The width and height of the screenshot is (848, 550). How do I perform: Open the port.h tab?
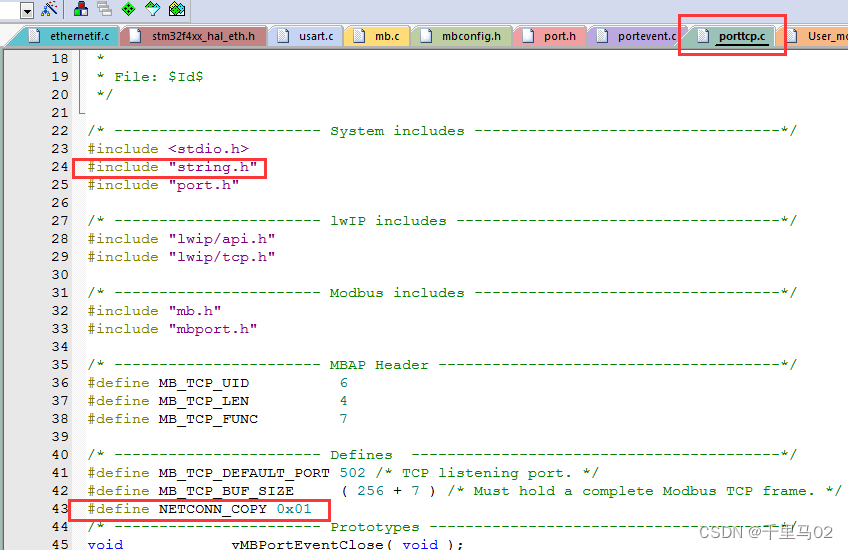pyautogui.click(x=551, y=36)
